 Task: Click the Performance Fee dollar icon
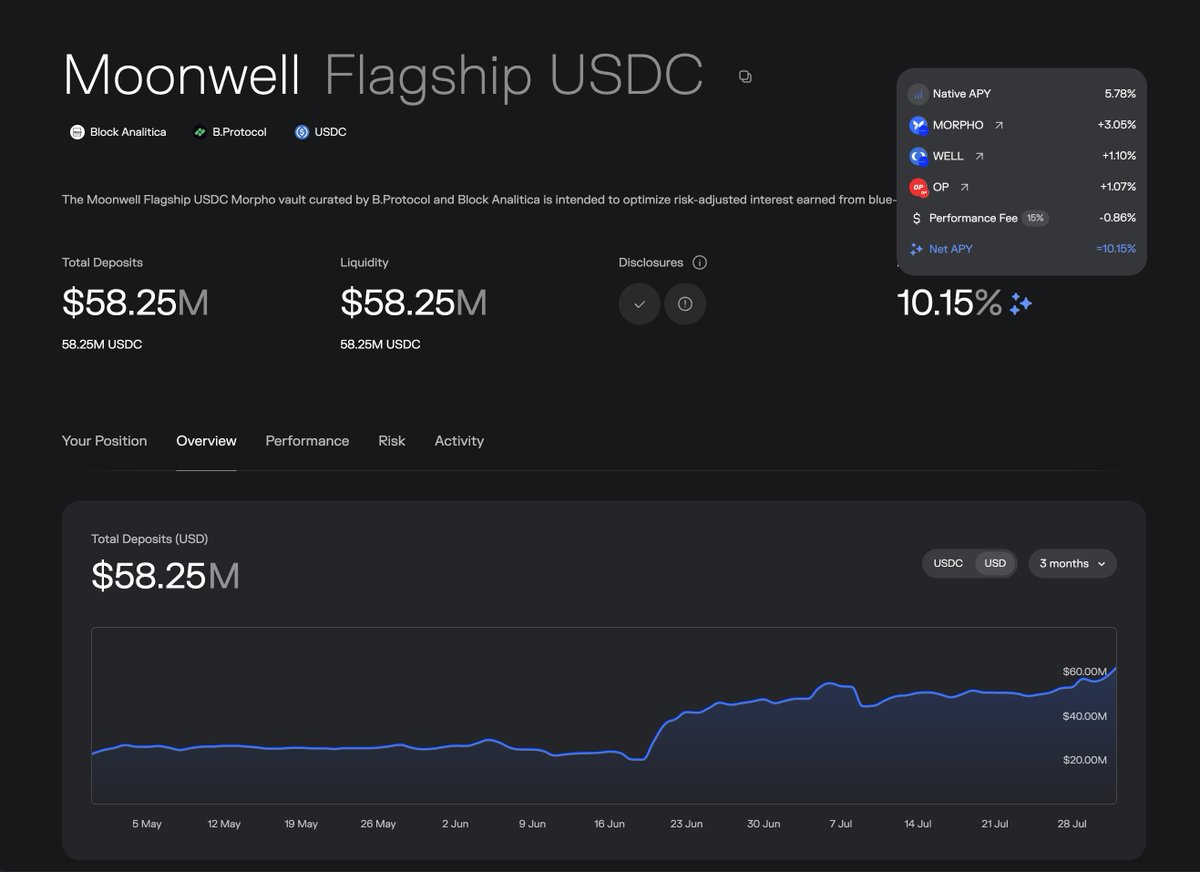click(917, 218)
